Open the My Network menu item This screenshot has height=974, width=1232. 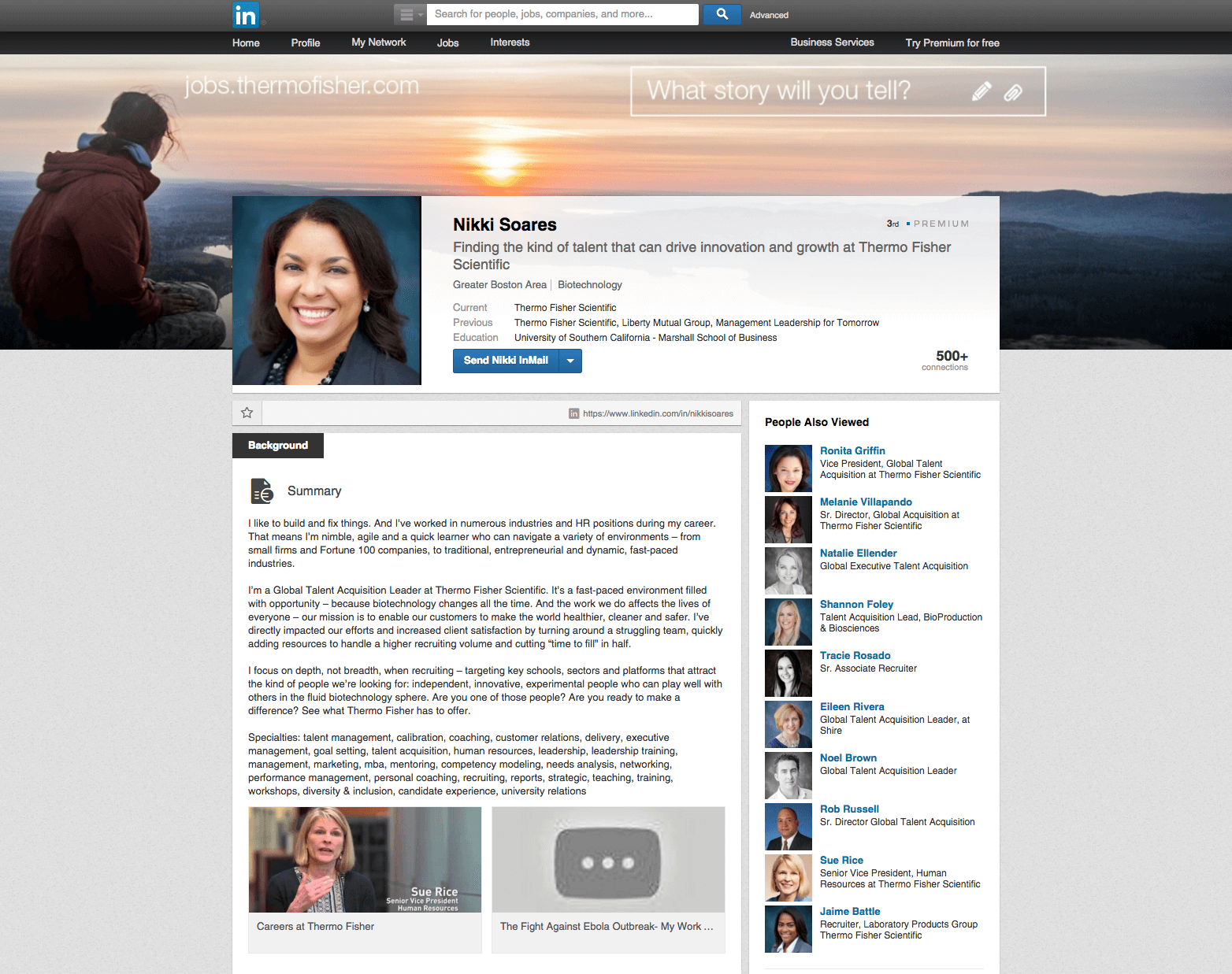pos(378,43)
